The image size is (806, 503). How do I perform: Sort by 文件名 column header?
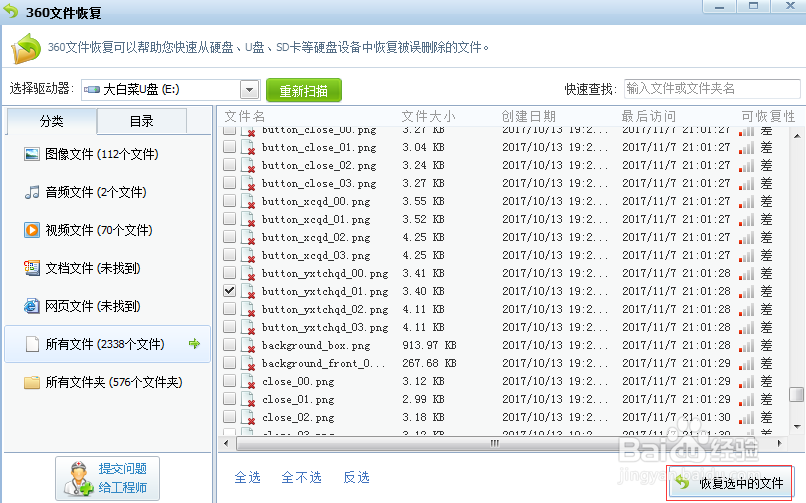coord(245,116)
